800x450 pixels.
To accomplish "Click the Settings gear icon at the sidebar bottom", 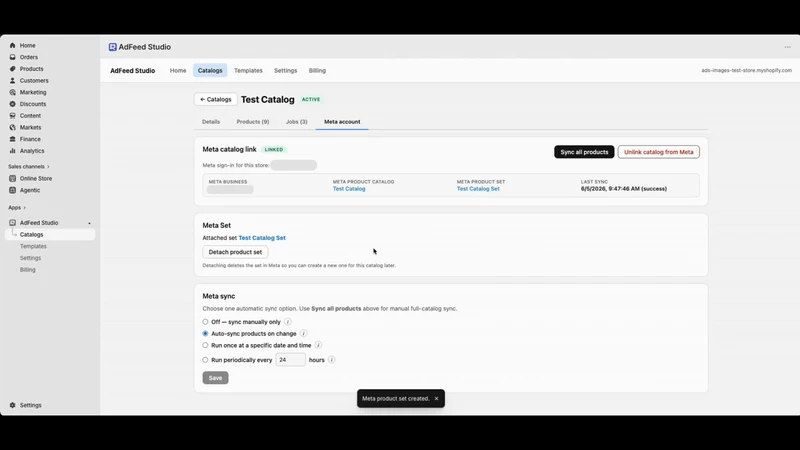I will pyautogui.click(x=13, y=405).
